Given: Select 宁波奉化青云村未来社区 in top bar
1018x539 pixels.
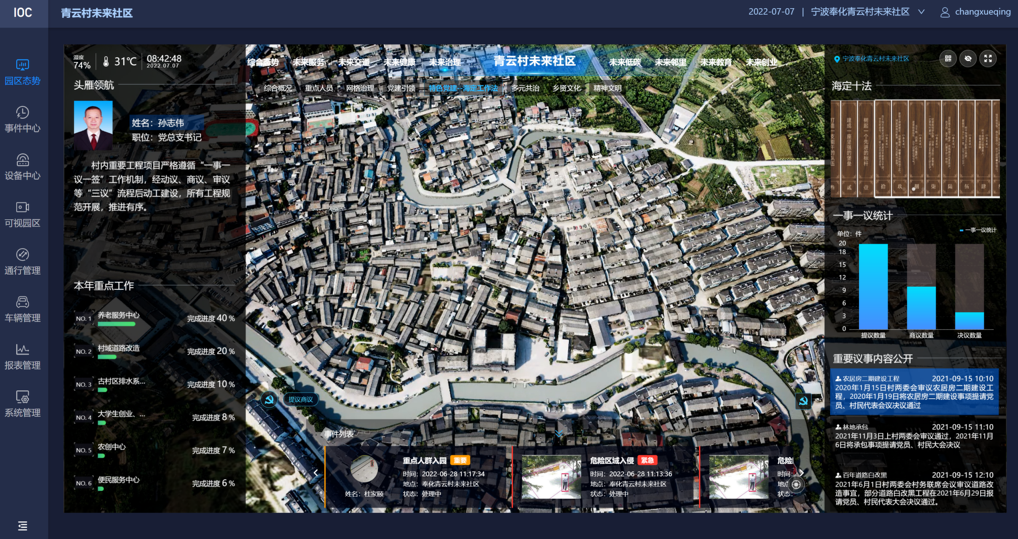Looking at the screenshot, I should coord(860,12).
